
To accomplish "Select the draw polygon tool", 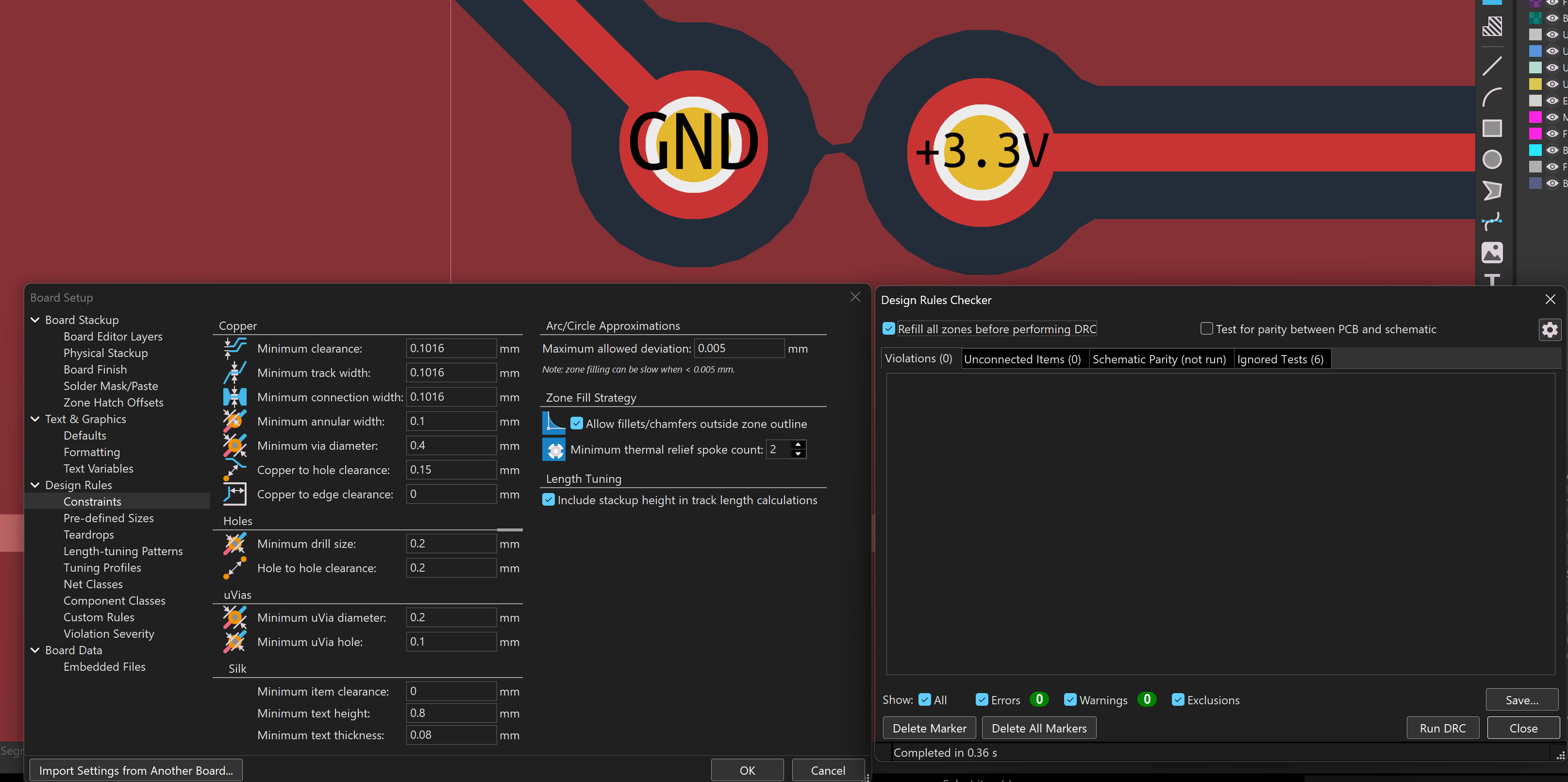I will click(x=1492, y=190).
